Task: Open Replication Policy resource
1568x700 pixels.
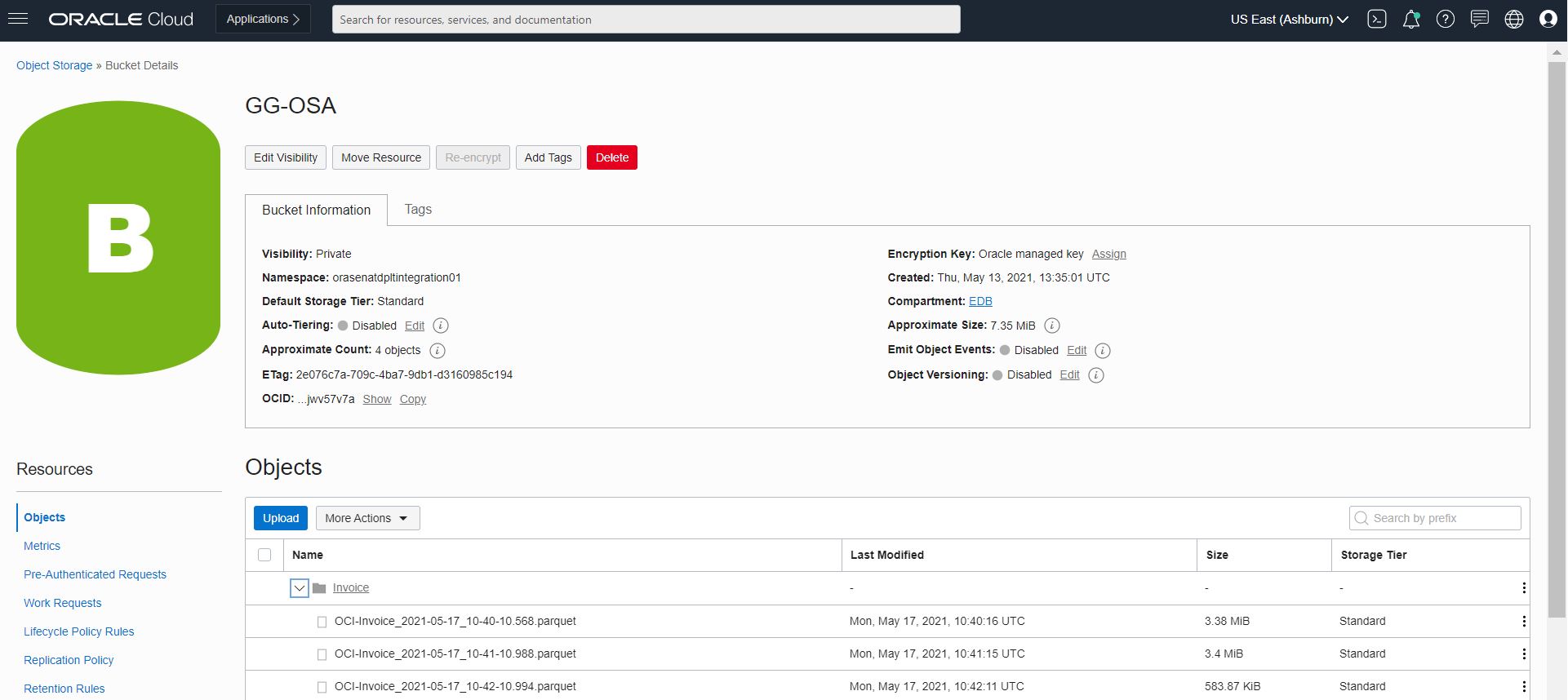Action: (x=69, y=660)
